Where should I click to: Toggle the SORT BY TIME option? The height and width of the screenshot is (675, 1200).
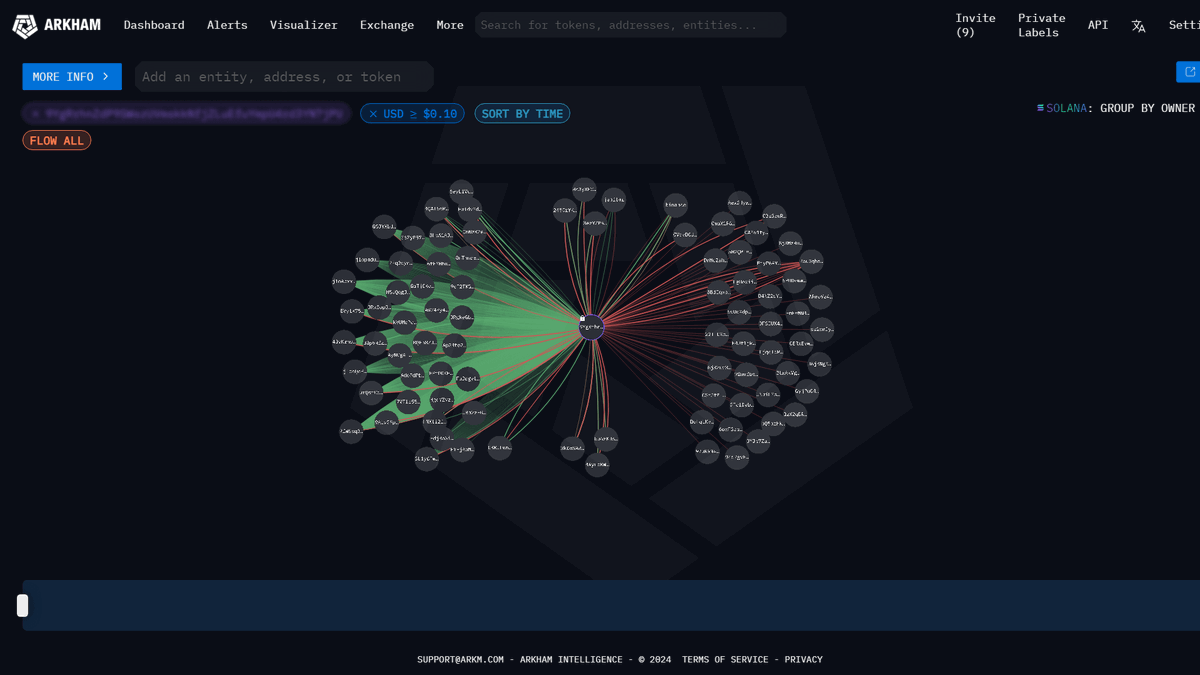pos(522,114)
